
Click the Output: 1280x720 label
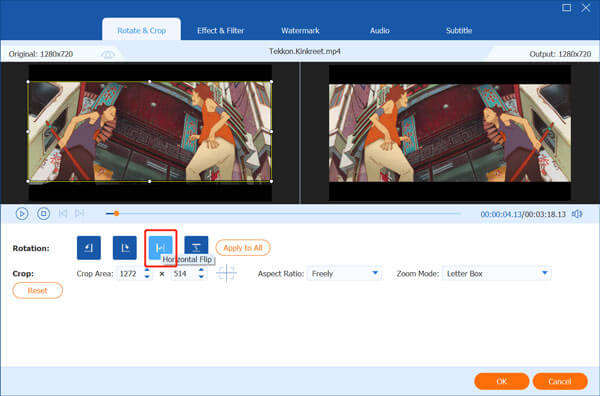tap(560, 54)
